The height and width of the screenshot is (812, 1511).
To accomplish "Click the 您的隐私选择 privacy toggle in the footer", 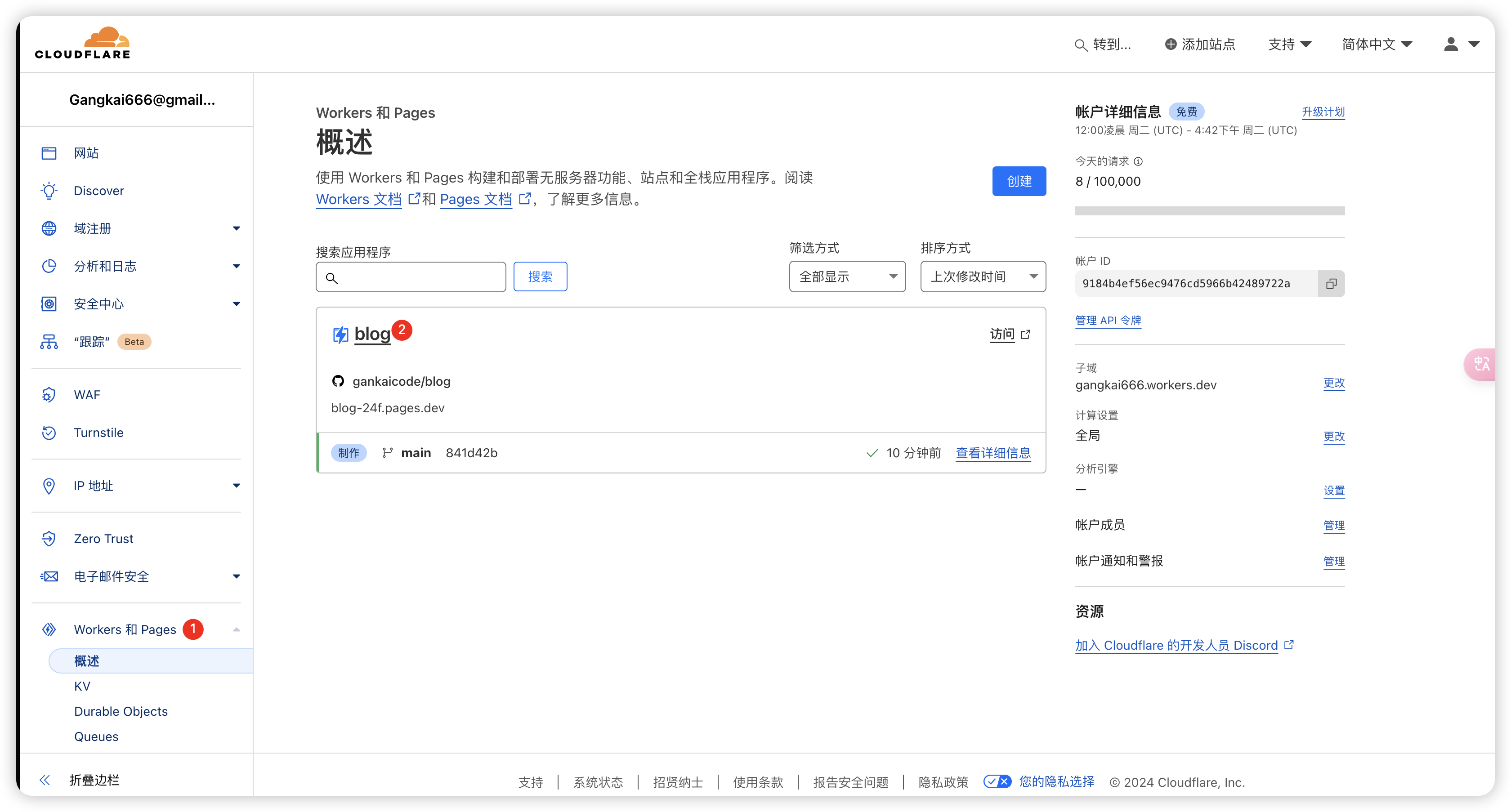I will click(x=997, y=782).
